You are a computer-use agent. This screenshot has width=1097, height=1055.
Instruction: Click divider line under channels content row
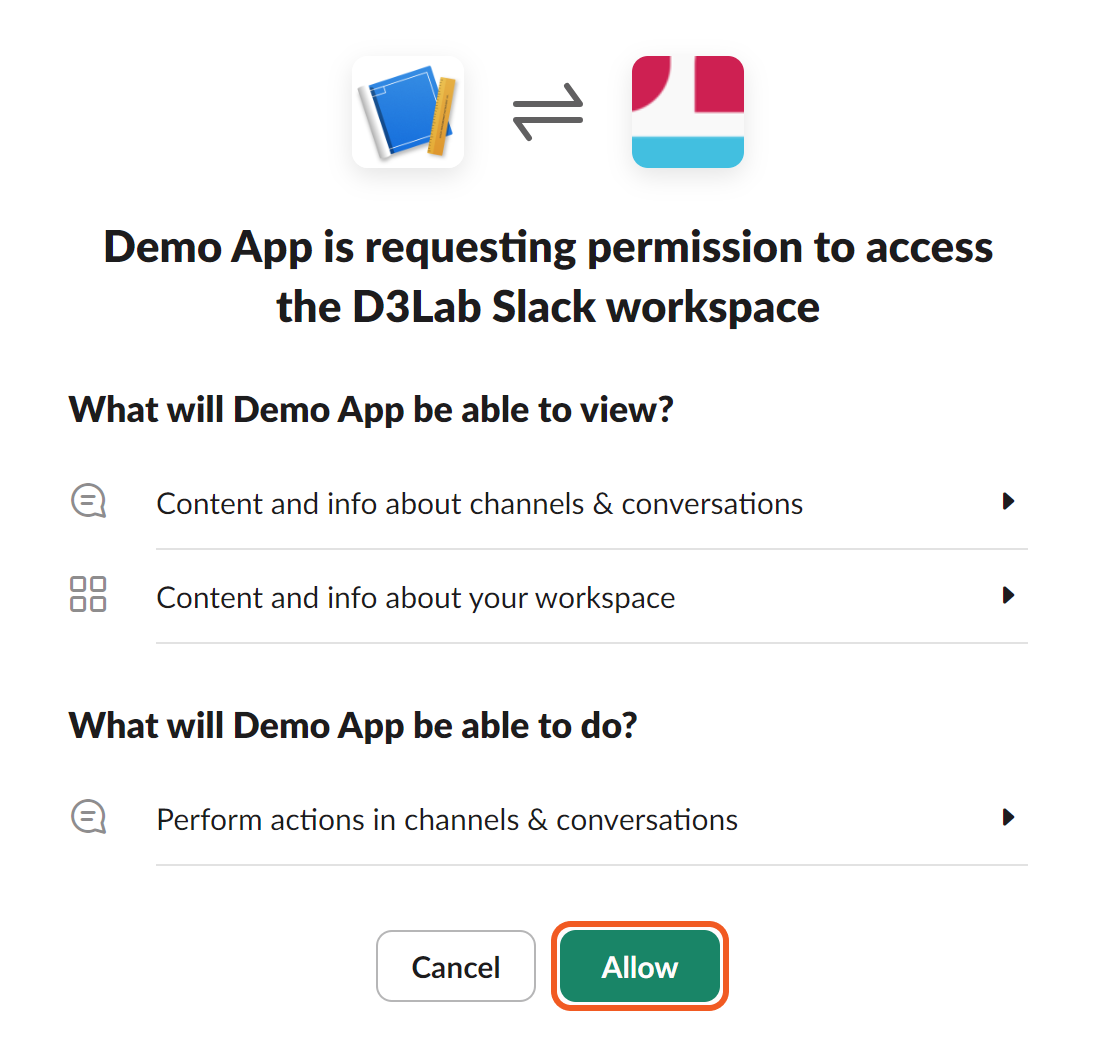click(591, 549)
